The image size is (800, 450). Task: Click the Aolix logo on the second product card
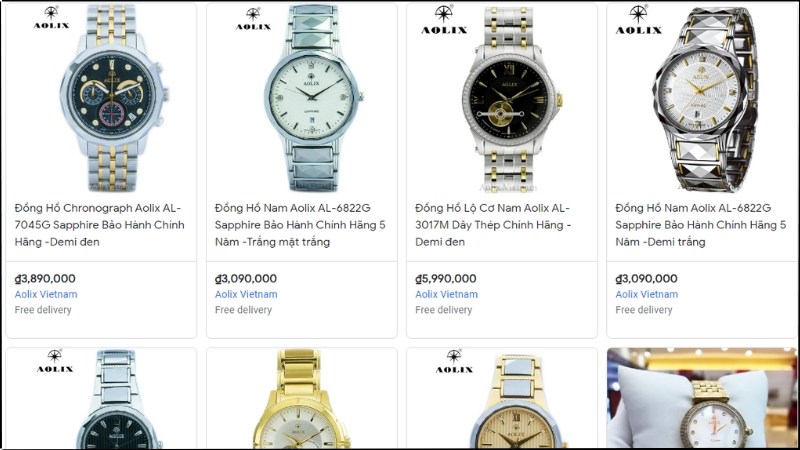click(x=253, y=19)
